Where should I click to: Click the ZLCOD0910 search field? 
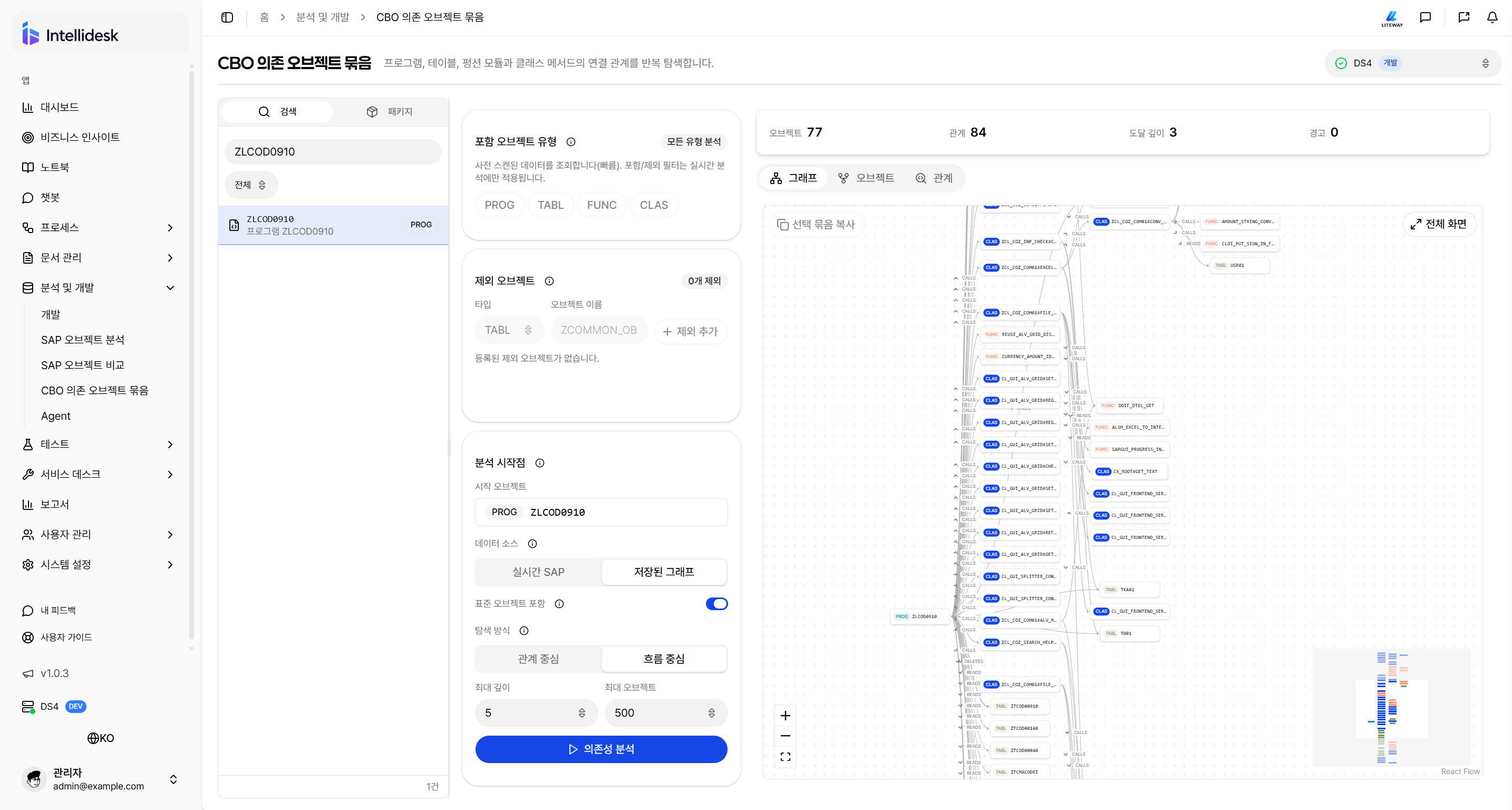[333, 151]
